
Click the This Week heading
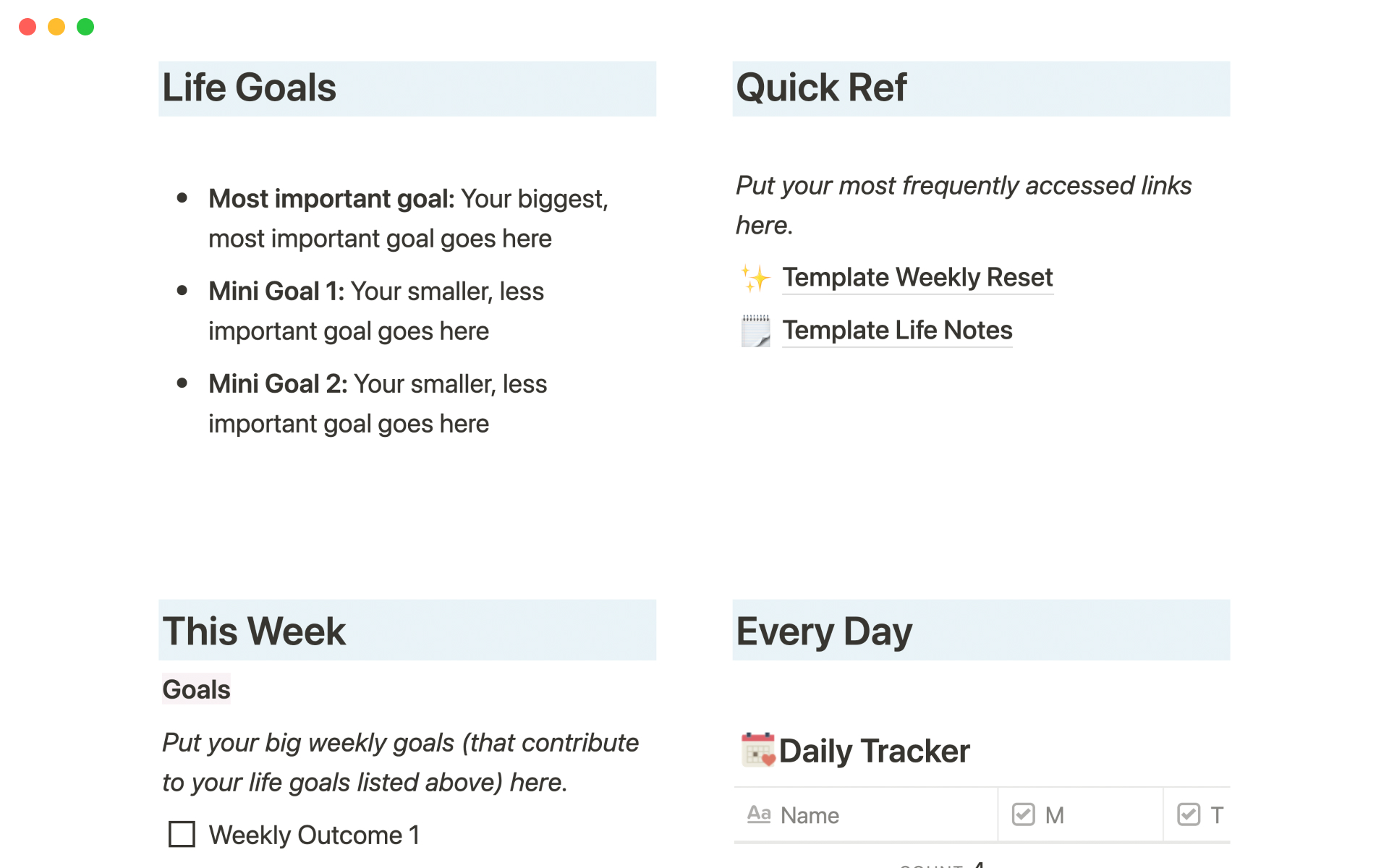coord(254,631)
